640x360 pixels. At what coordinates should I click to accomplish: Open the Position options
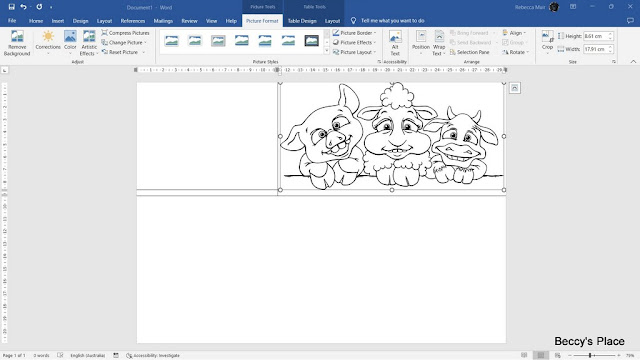[x=421, y=44]
